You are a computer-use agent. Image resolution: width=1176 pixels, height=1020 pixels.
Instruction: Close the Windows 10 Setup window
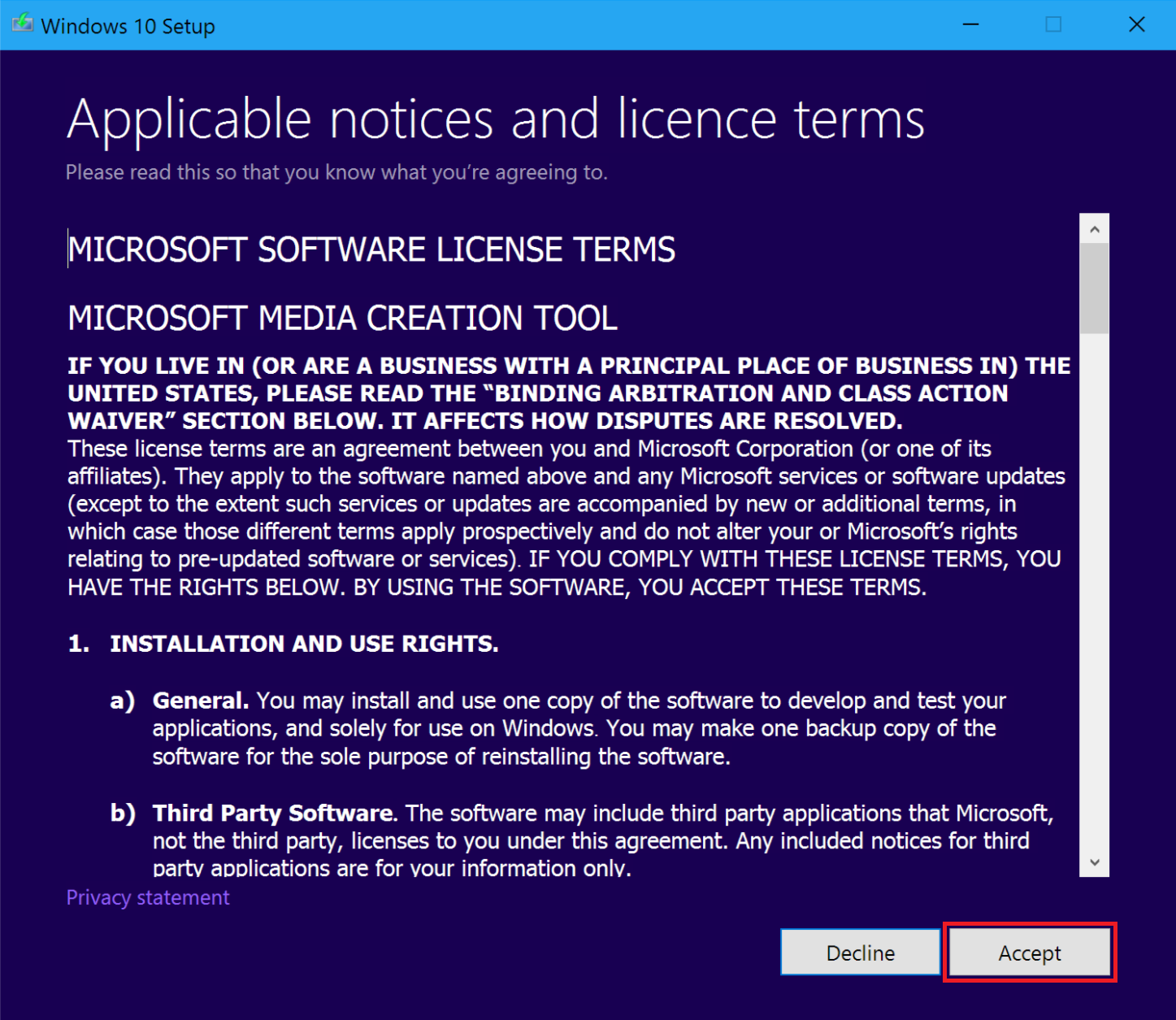pos(1136,24)
